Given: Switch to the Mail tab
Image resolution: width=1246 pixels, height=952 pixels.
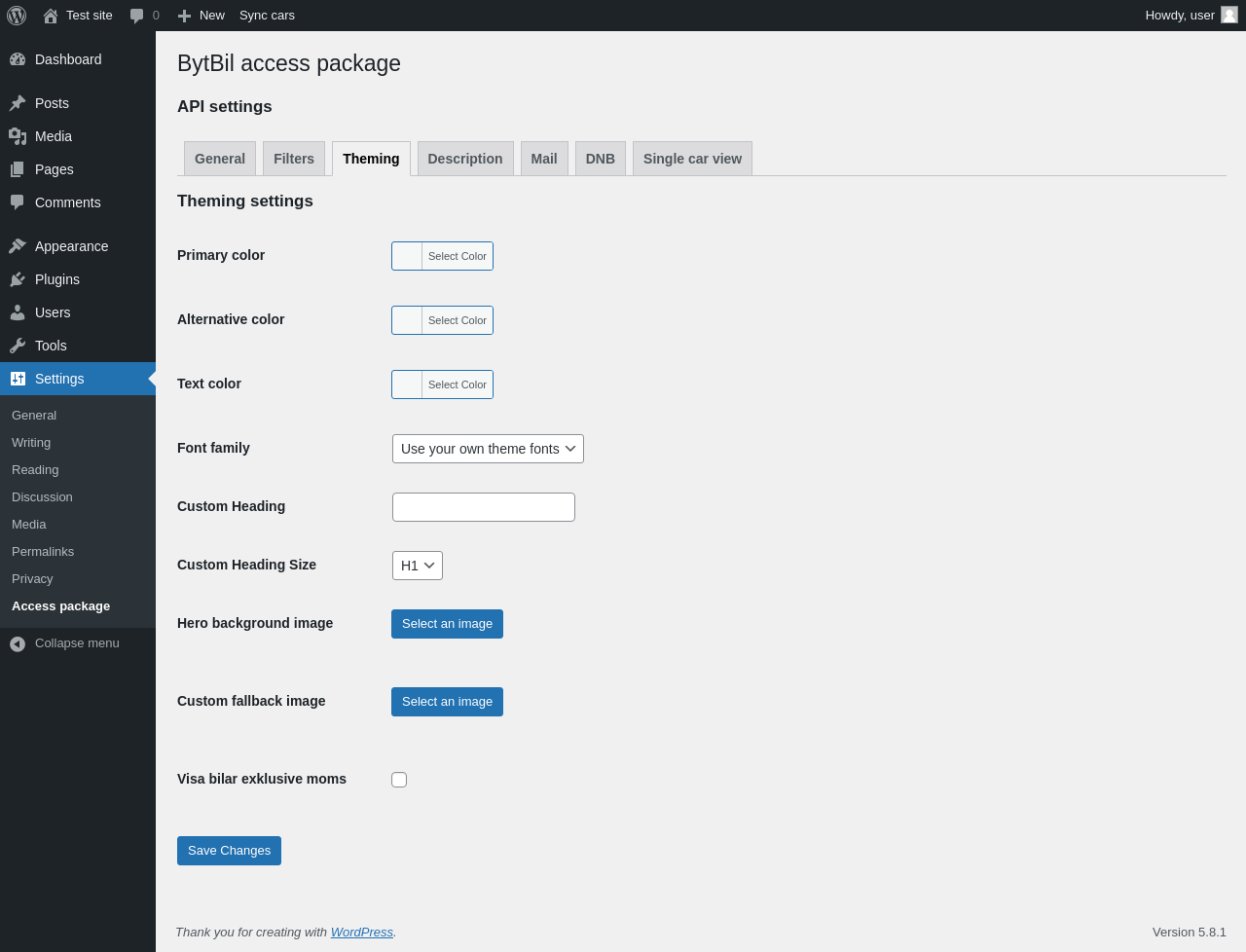Looking at the screenshot, I should tap(544, 159).
